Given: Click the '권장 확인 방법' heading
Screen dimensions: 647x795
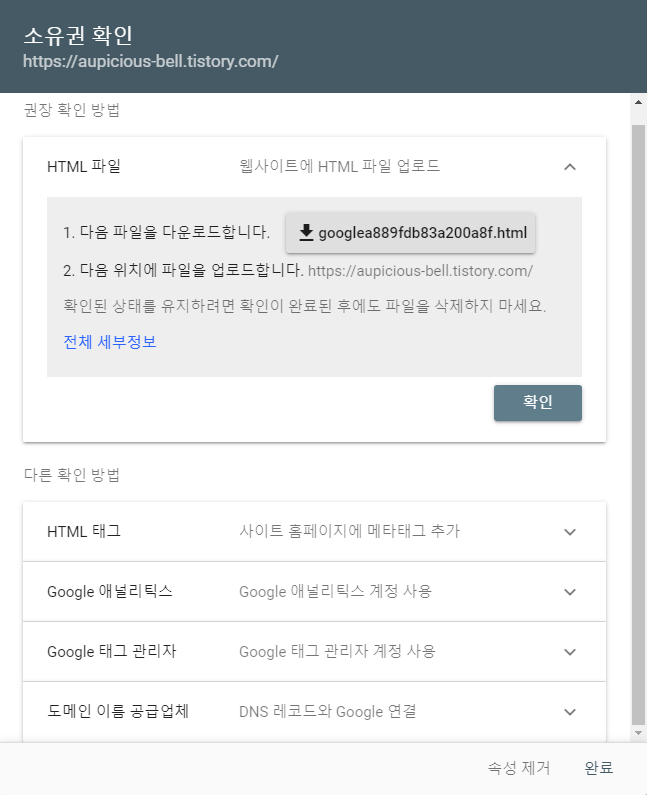Looking at the screenshot, I should coord(71,110).
